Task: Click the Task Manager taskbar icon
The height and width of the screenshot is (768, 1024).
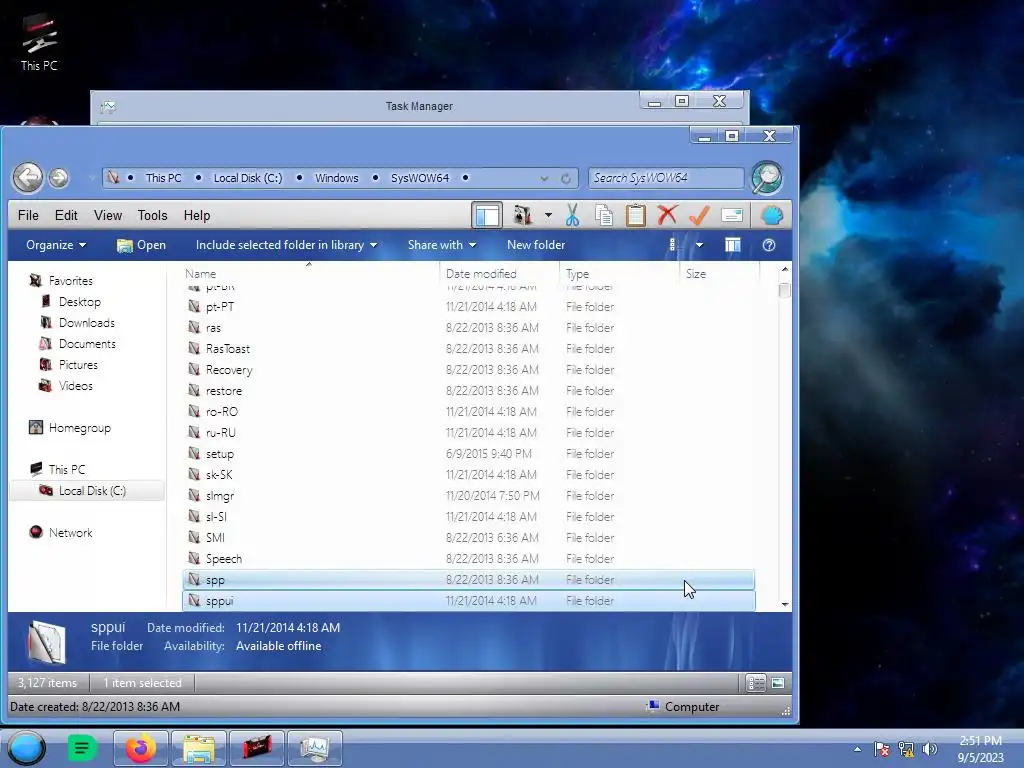Action: point(315,748)
